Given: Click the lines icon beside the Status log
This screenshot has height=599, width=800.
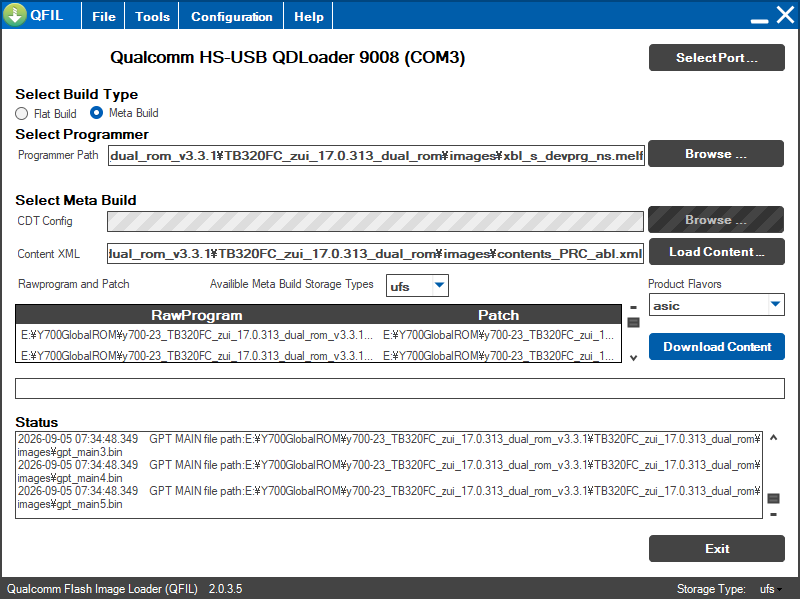Looking at the screenshot, I should point(773,498).
